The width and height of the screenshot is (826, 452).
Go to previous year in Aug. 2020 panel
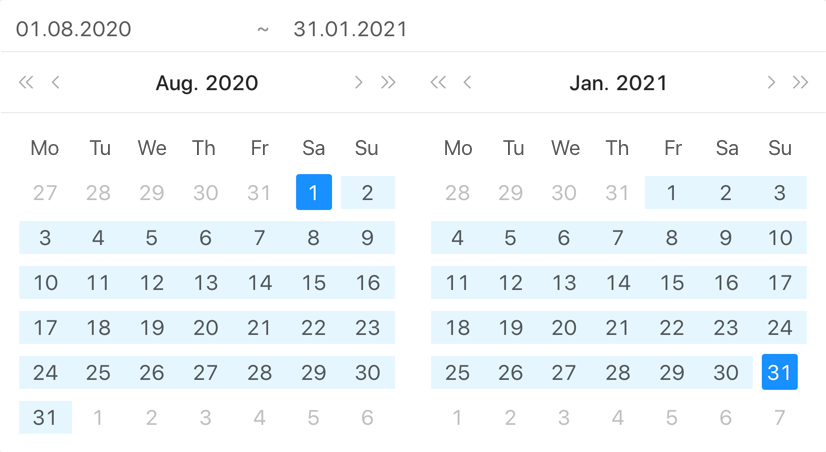click(26, 82)
